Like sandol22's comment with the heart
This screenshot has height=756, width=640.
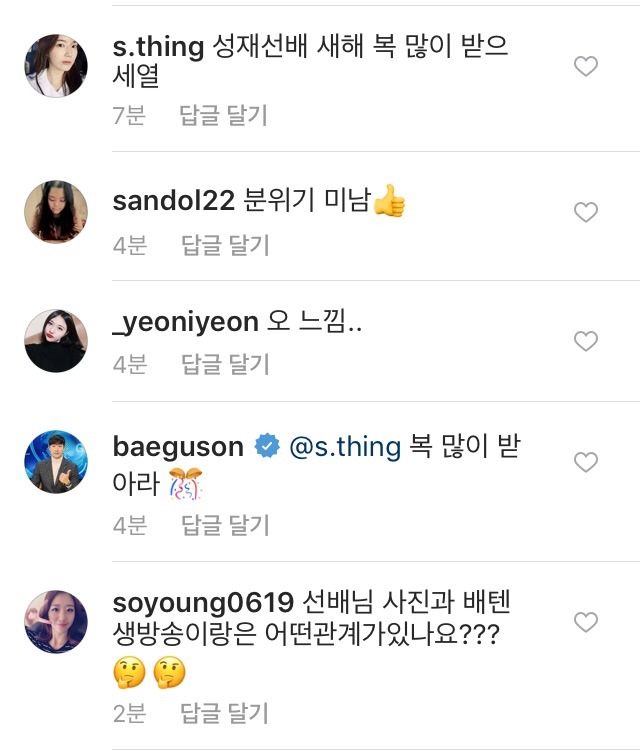pos(585,212)
